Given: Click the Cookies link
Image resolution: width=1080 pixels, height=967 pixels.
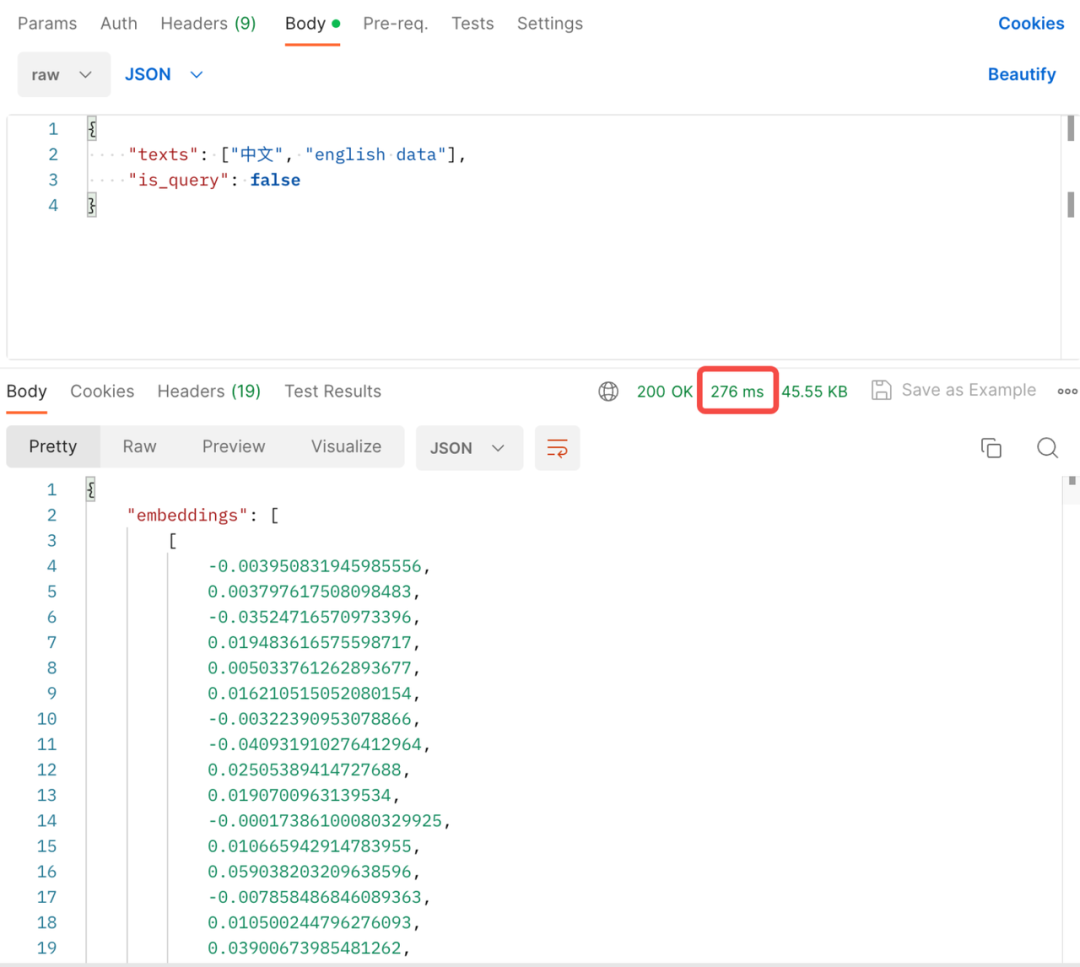Looking at the screenshot, I should click(1031, 23).
